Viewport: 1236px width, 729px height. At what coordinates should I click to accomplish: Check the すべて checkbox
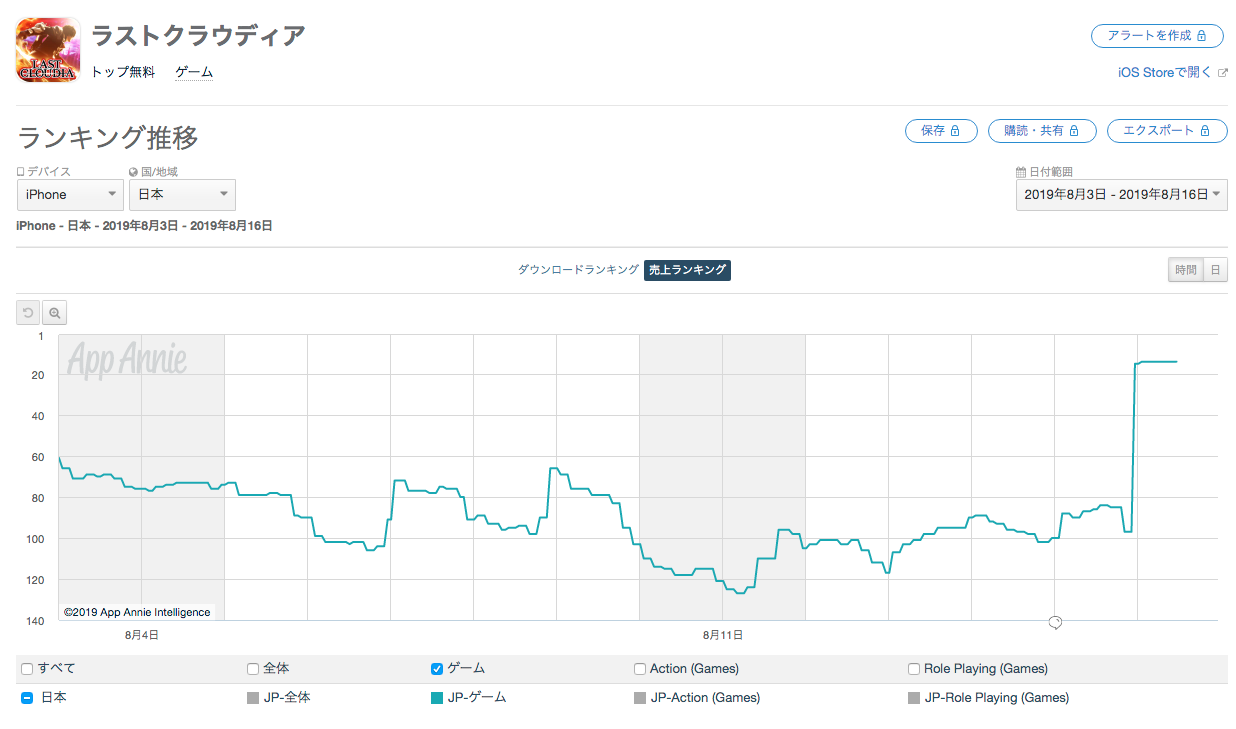tap(27, 669)
